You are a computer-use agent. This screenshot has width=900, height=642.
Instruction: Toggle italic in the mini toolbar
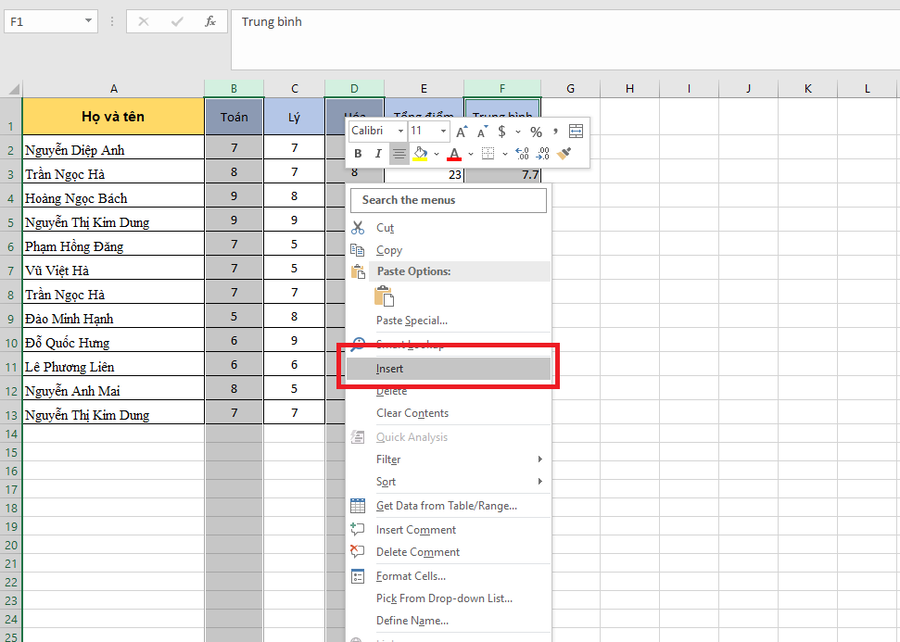pyautogui.click(x=378, y=154)
